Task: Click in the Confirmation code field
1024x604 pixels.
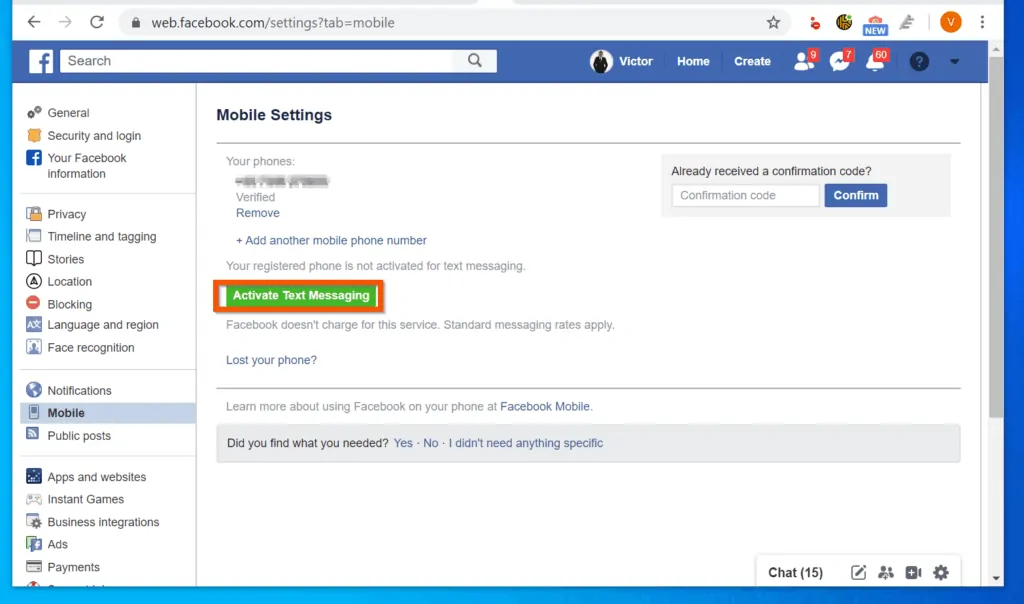Action: [x=745, y=195]
